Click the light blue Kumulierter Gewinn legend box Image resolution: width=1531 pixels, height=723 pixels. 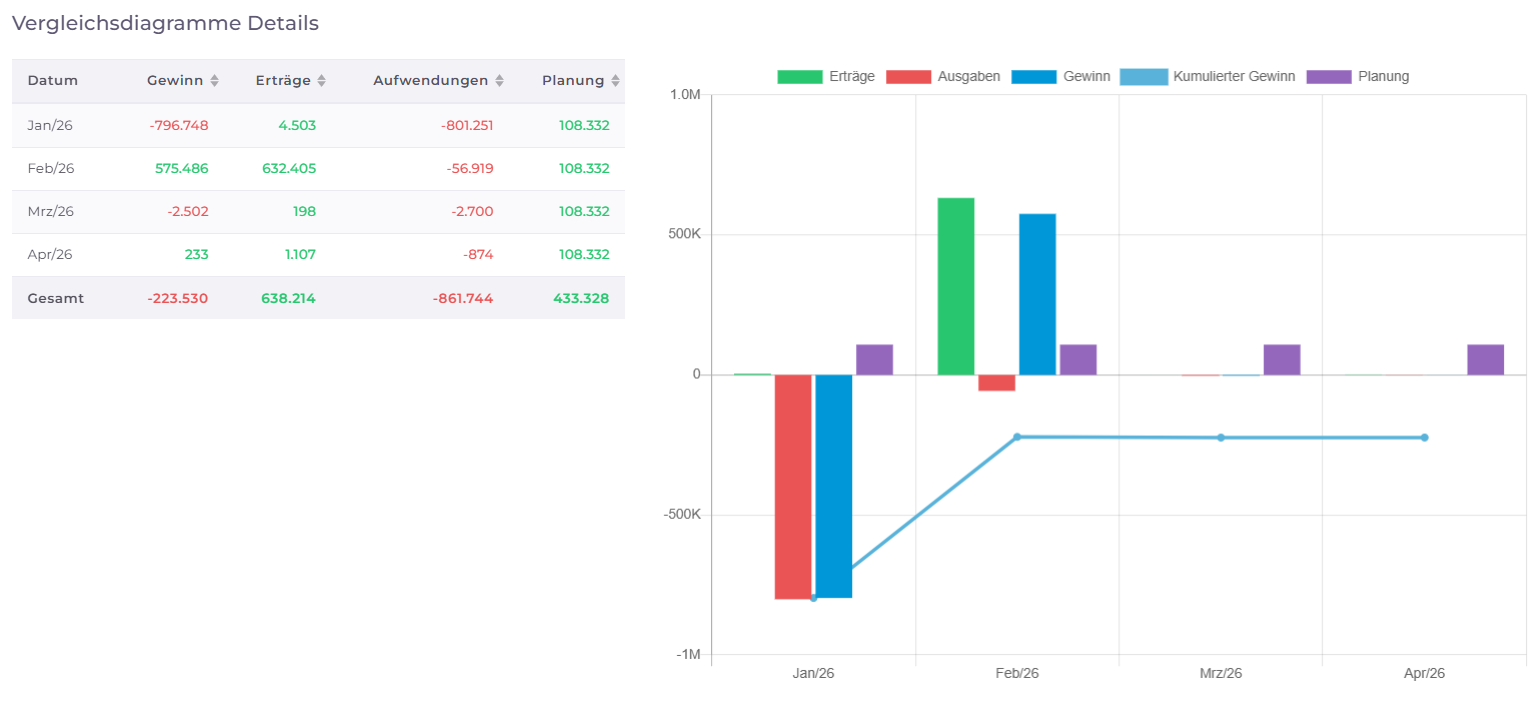(1143, 77)
